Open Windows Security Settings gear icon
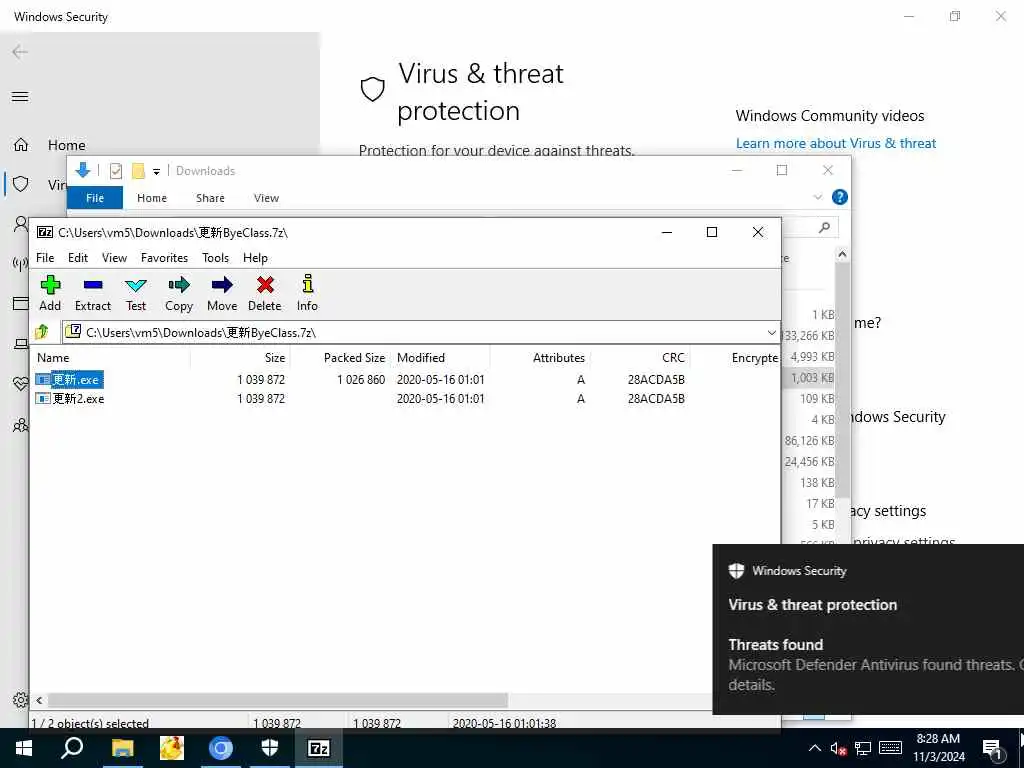The height and width of the screenshot is (768, 1024). [20, 700]
